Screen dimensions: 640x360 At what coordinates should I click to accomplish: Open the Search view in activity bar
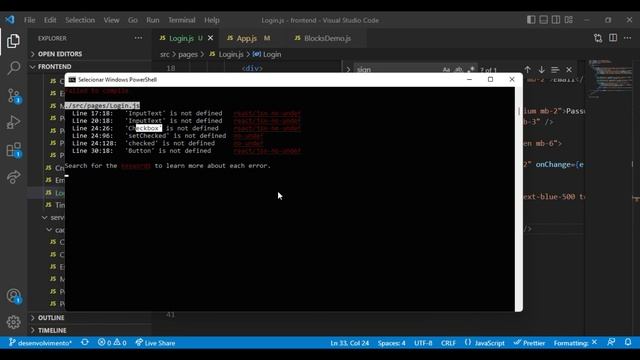13,68
